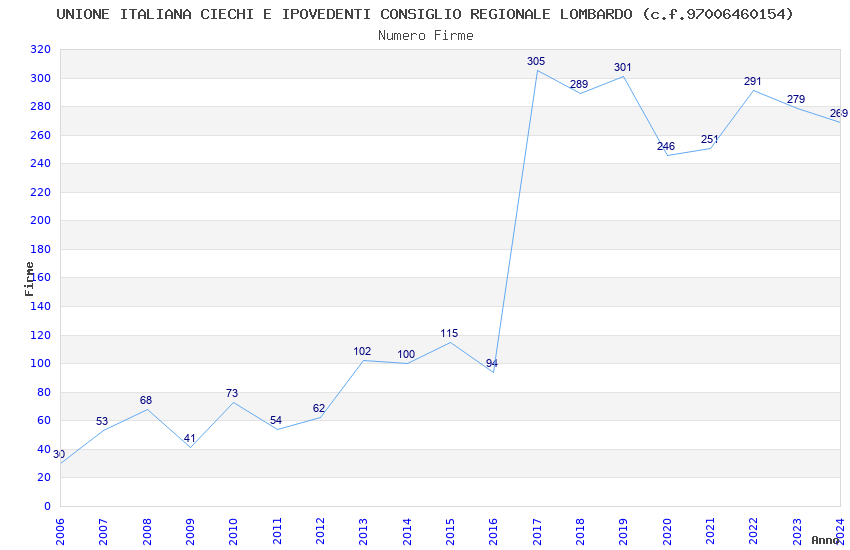Screen dimensions: 850x550
Task: Click the x-axis year 2006
Action: pyautogui.click(x=60, y=532)
